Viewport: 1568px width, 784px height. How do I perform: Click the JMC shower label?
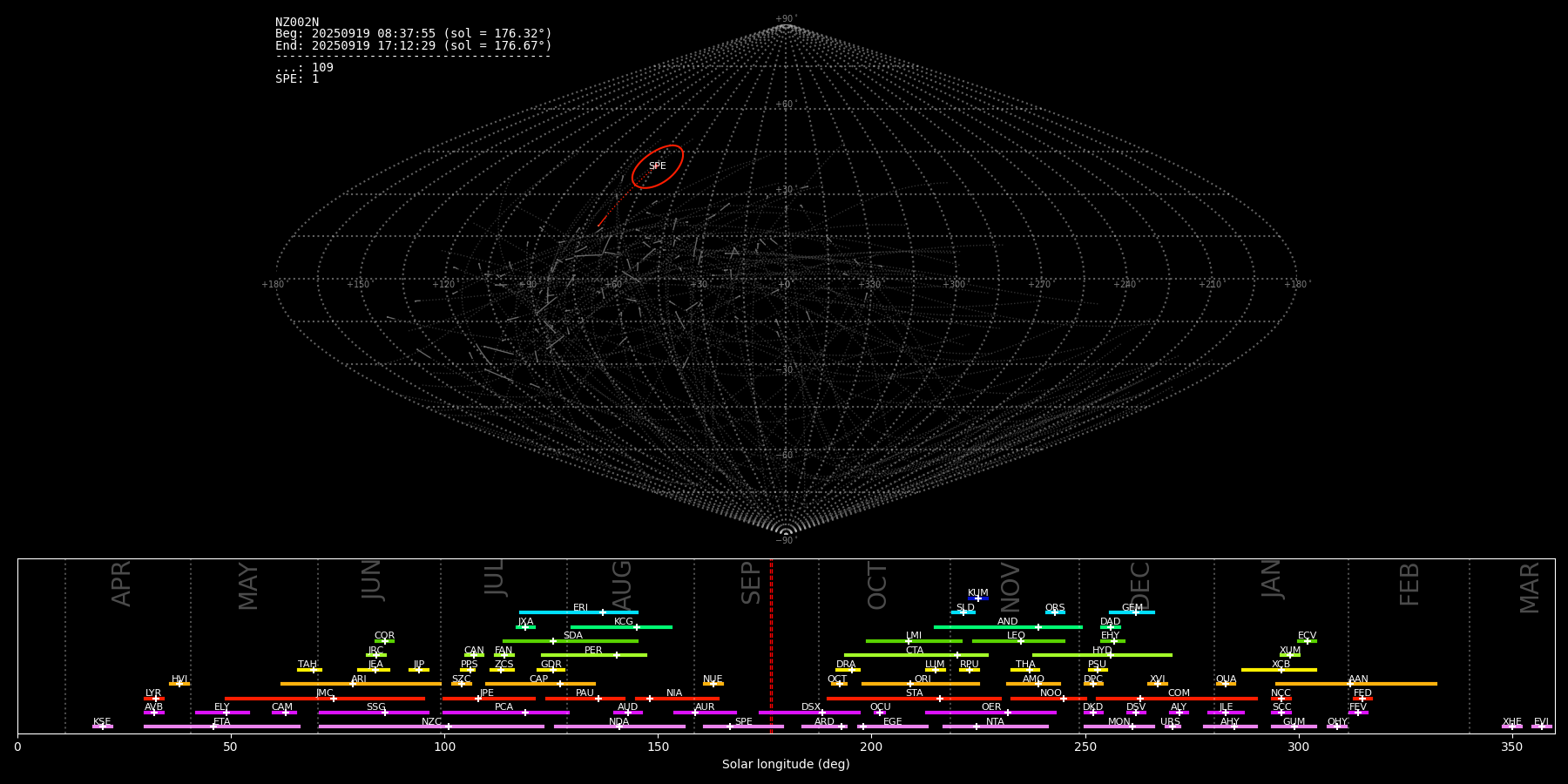coord(324,693)
